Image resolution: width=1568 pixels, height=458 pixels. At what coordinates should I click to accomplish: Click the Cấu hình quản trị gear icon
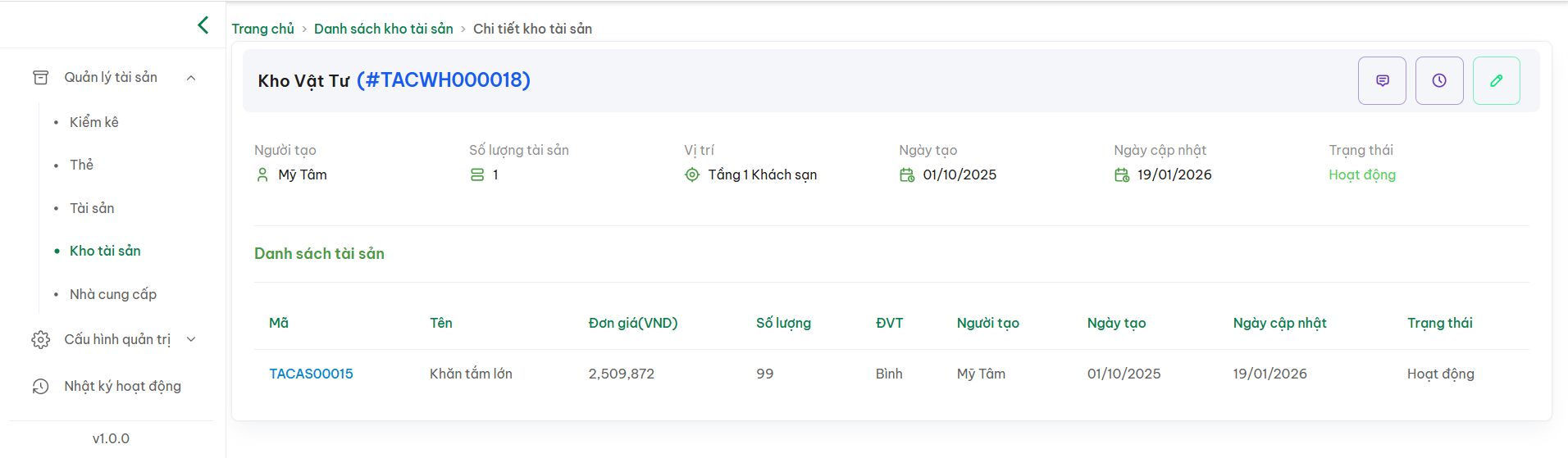40,340
